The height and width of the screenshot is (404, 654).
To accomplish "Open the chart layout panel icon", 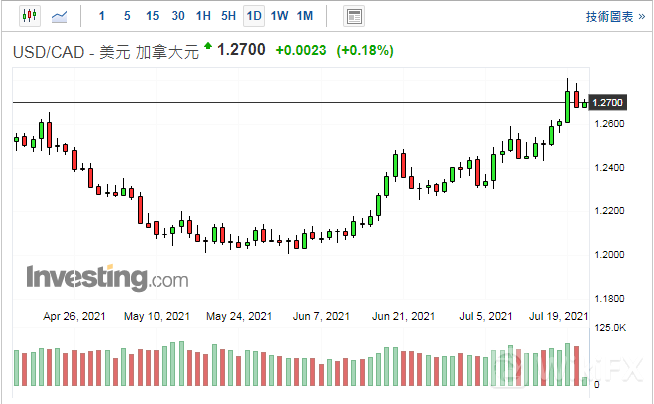I will [x=353, y=16].
